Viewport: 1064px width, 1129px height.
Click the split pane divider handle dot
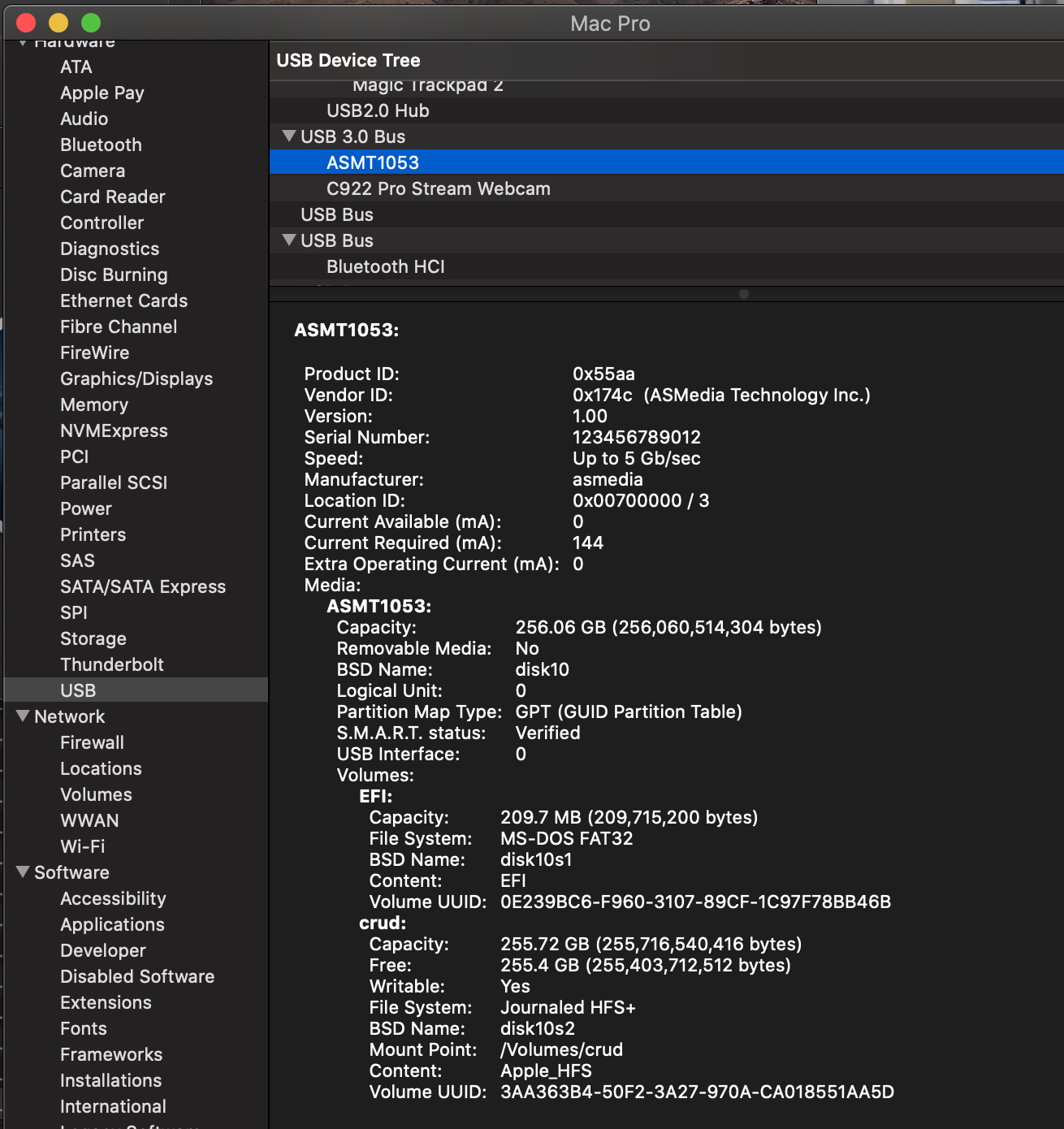coord(744,294)
